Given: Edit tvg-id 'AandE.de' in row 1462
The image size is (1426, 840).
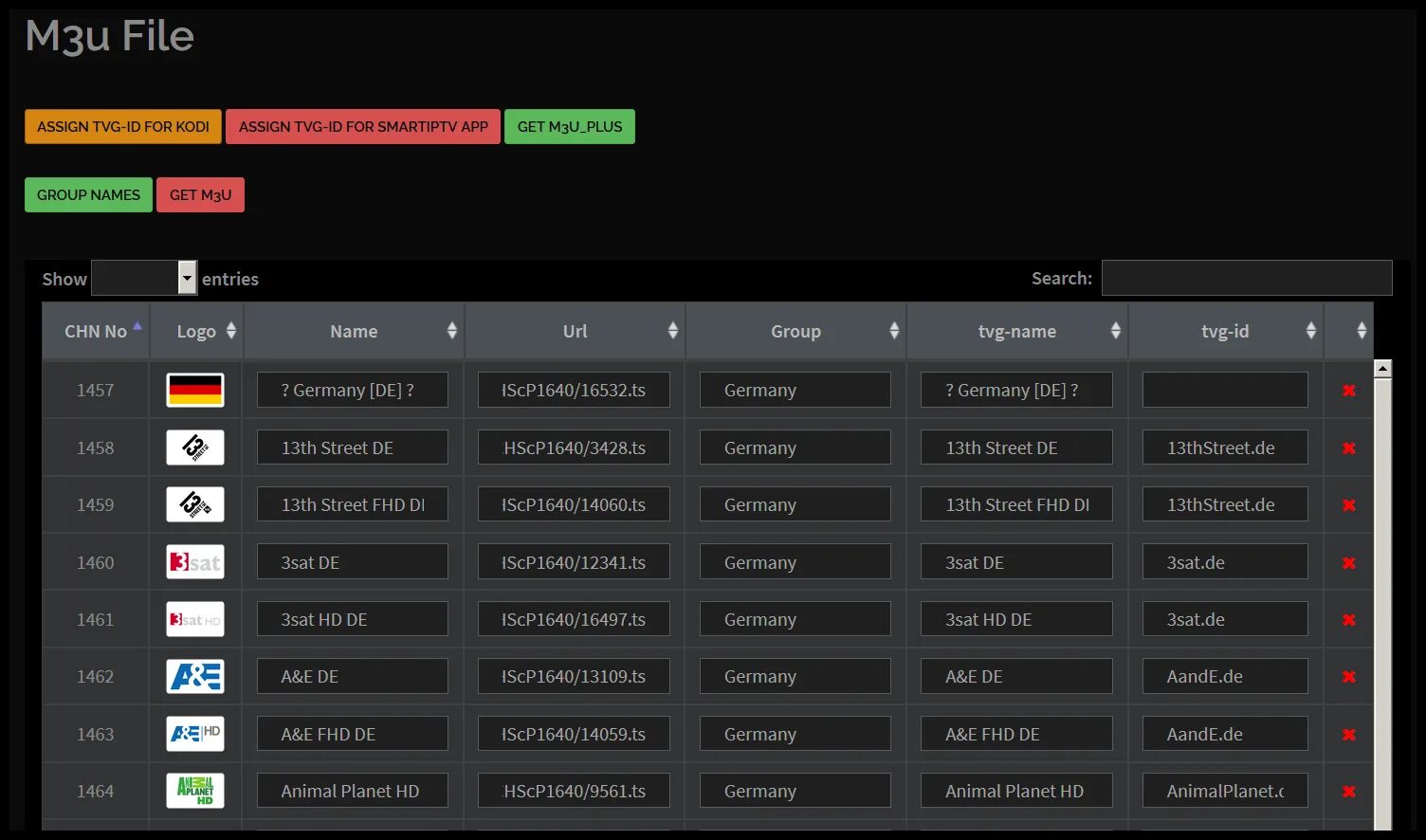Looking at the screenshot, I should click(x=1225, y=676).
